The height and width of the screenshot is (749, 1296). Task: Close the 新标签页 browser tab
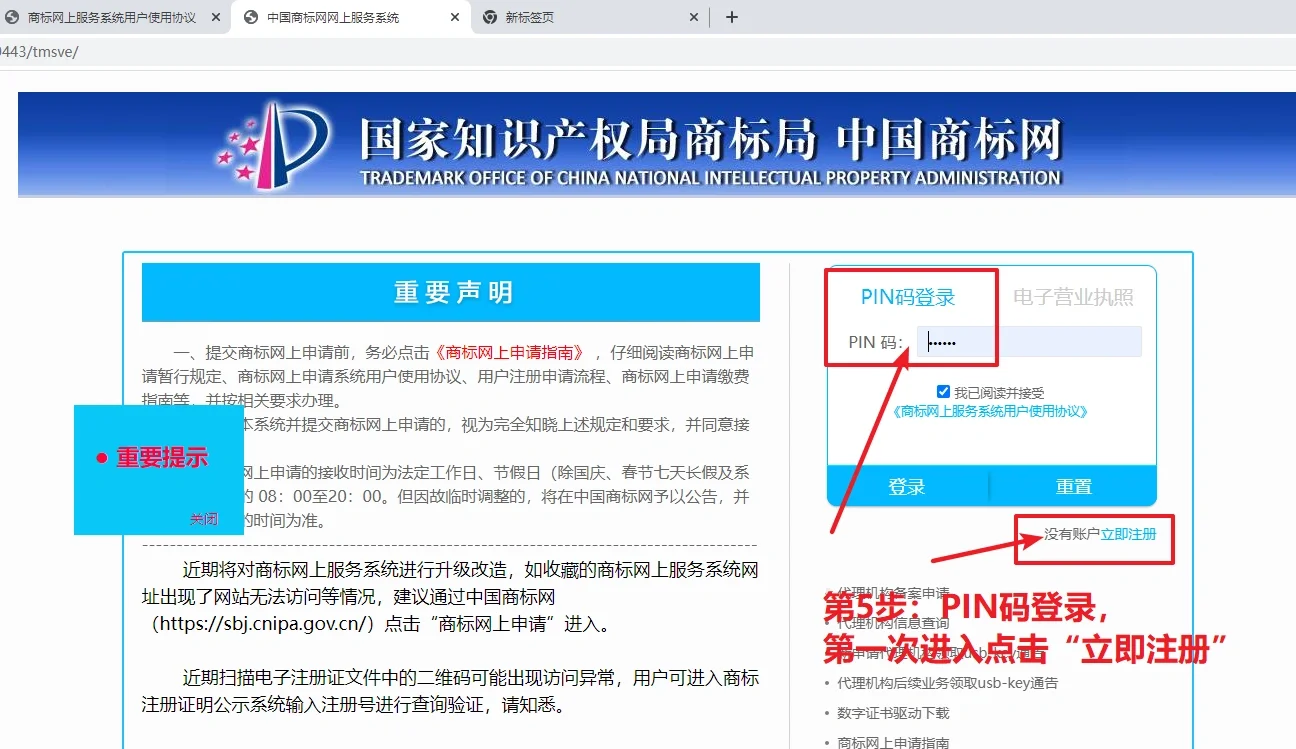[694, 17]
